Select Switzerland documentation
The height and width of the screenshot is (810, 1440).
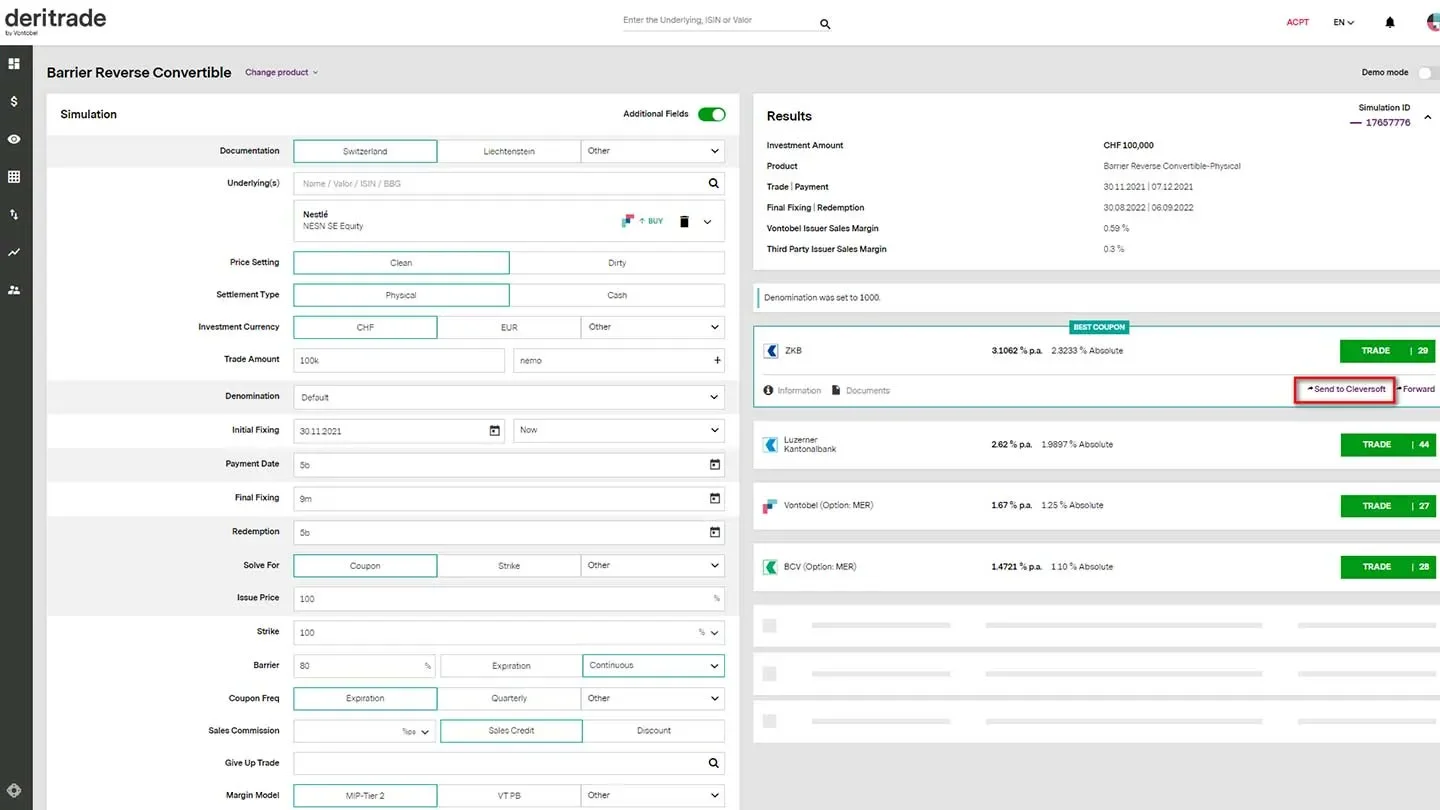point(365,151)
